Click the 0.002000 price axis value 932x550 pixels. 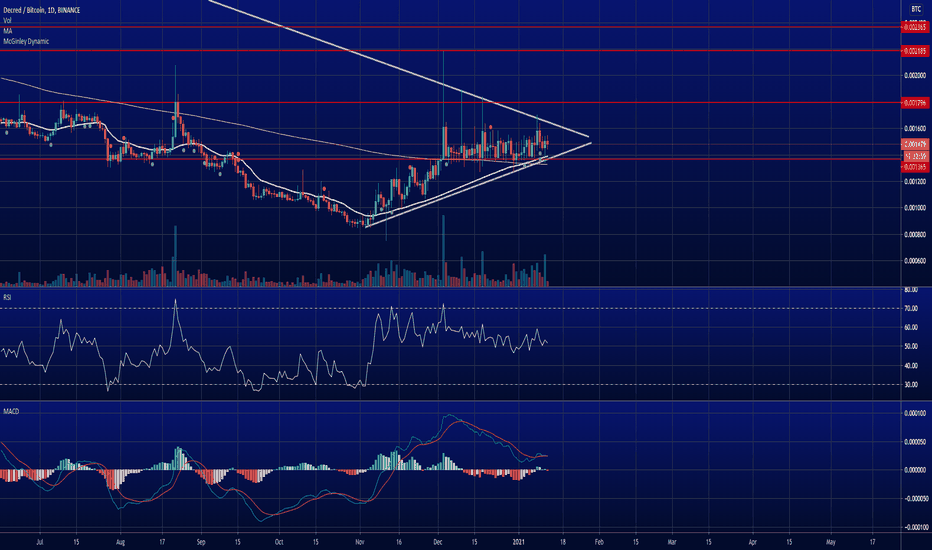915,76
